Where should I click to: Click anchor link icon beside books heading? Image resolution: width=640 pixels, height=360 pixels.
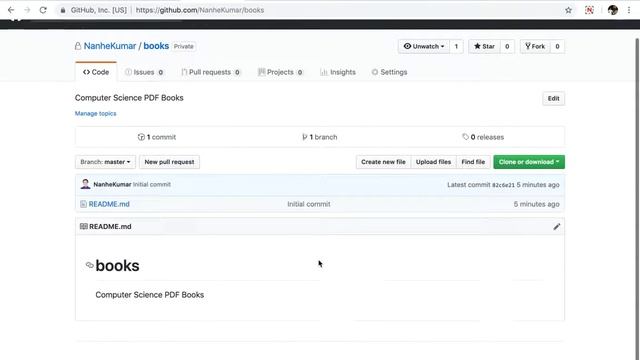tap(89, 265)
